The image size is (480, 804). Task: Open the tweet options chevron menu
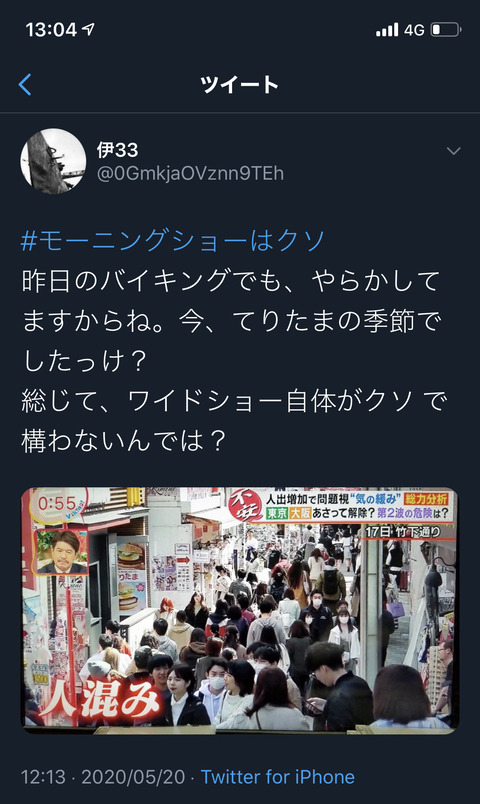453,151
